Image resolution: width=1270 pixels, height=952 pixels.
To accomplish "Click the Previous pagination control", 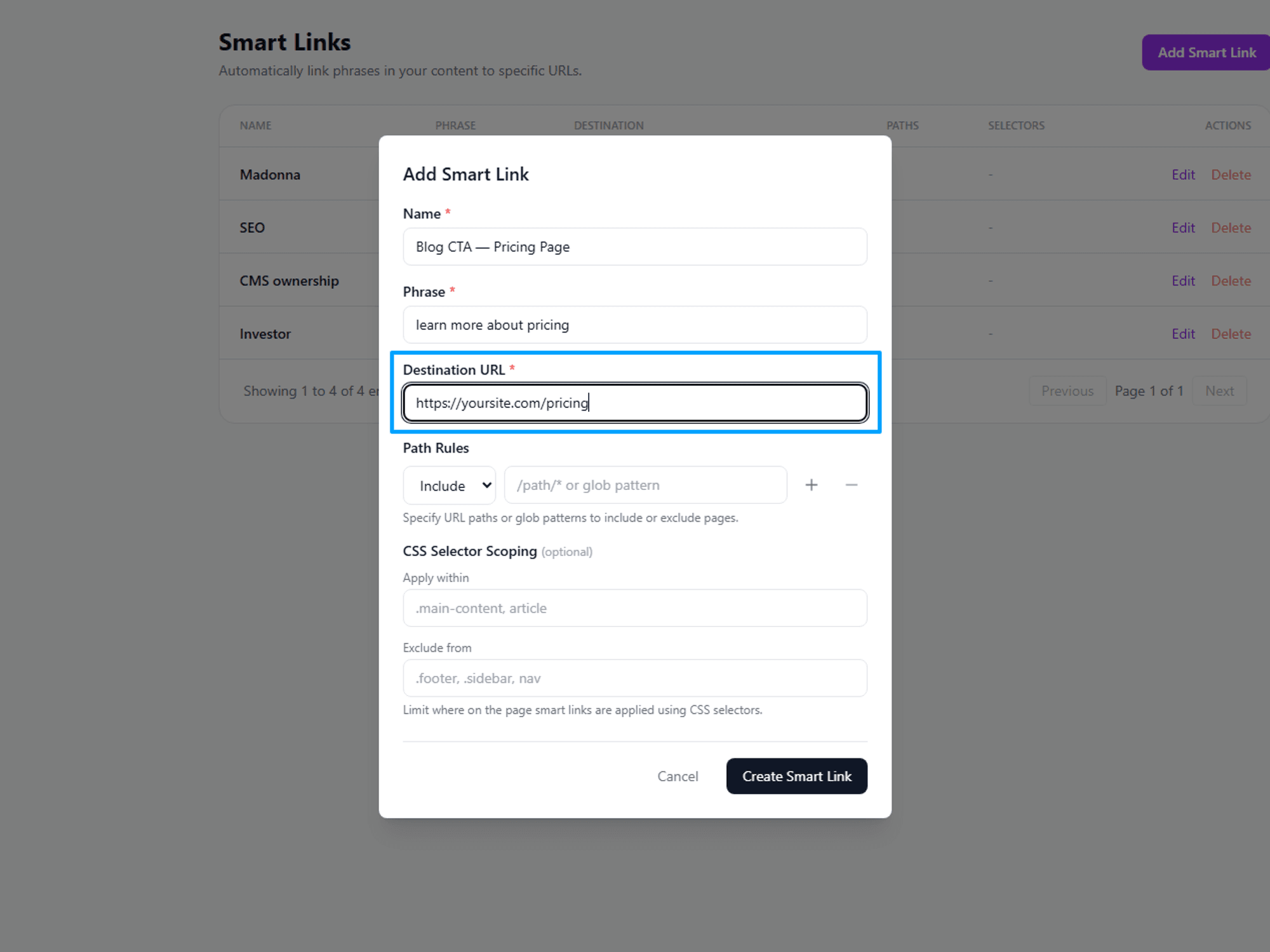I will (1067, 390).
